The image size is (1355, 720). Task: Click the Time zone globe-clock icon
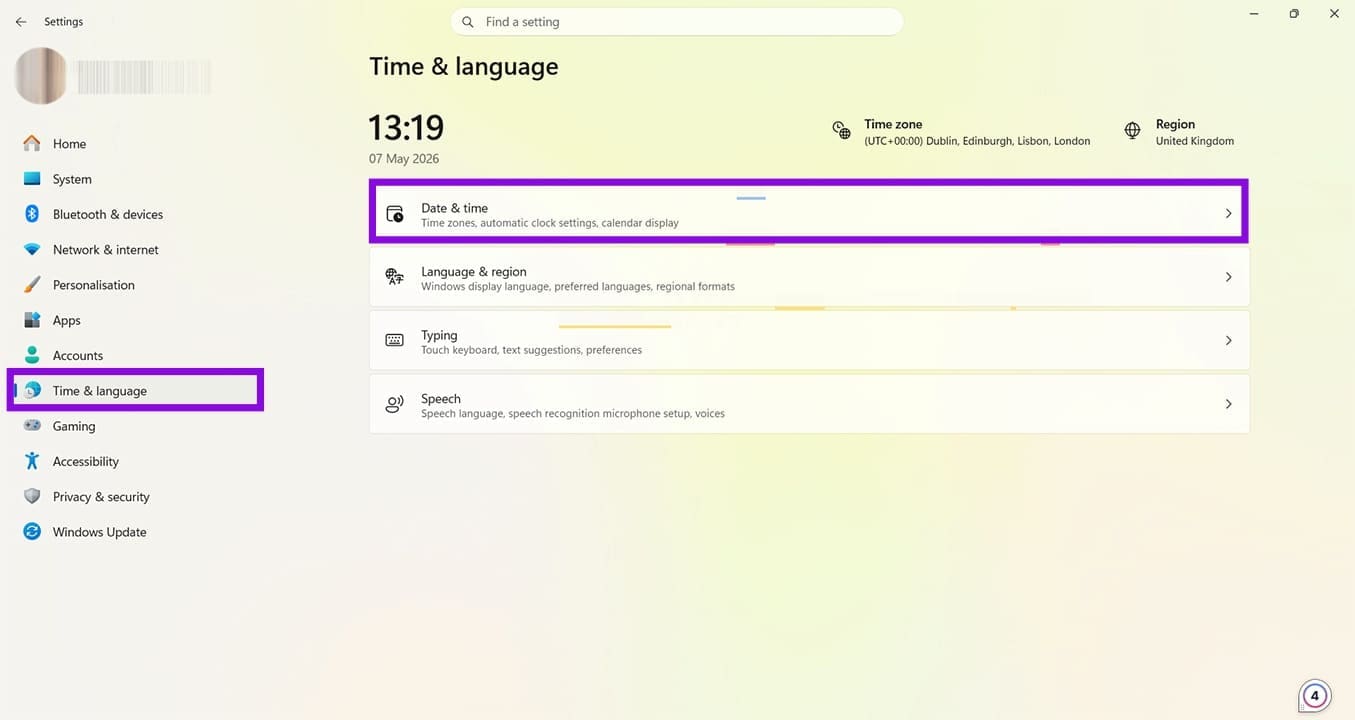[842, 131]
